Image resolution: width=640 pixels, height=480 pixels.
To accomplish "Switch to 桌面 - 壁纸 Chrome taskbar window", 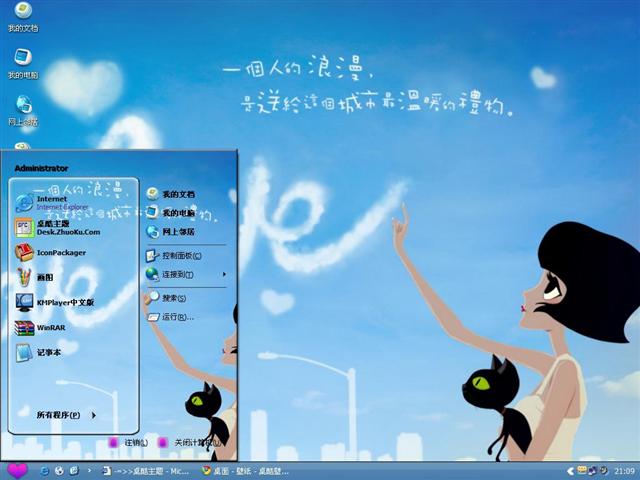I will 246,471.
